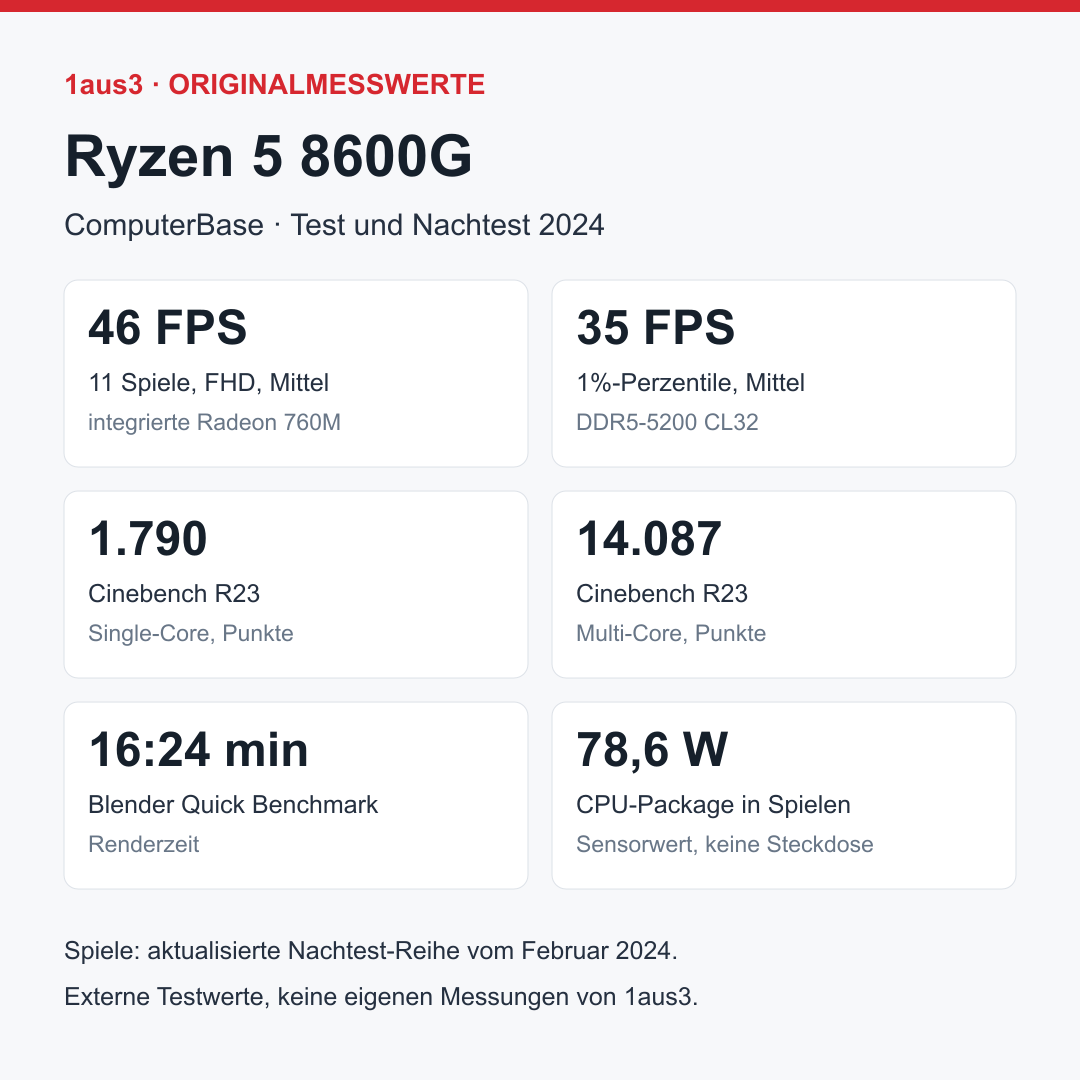Click footnote 'Spiele: aktualisierte Nachtest-Reihe vom Februar 2024.'
This screenshot has width=1080, height=1080.
coord(371,951)
